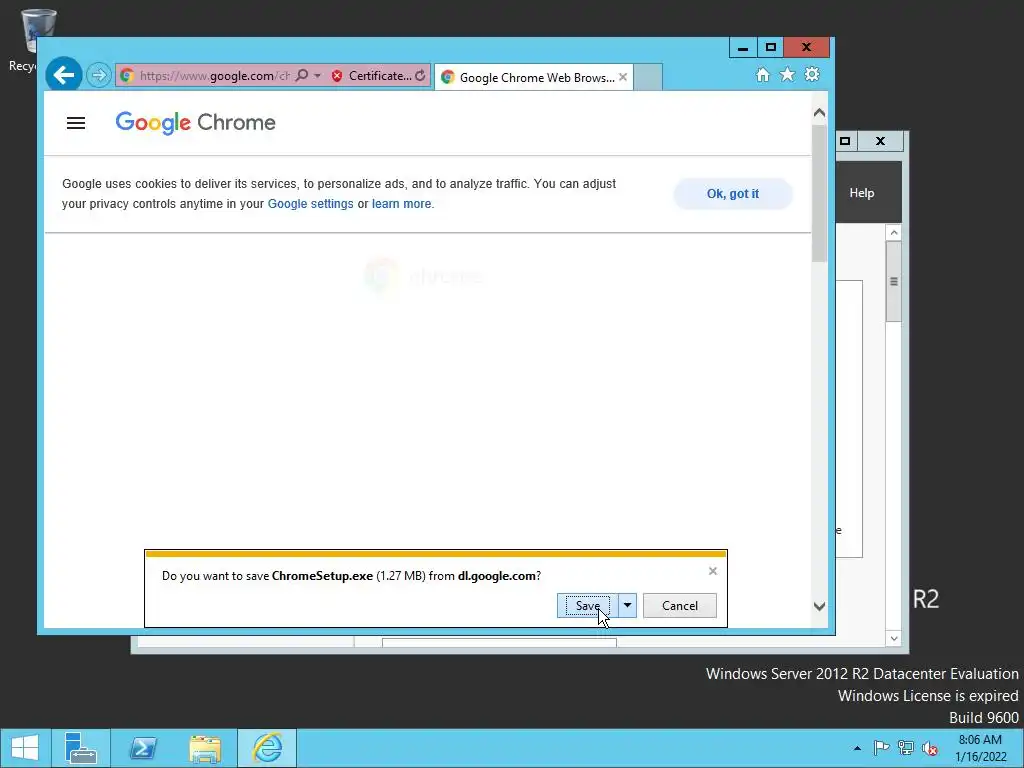Click the Certificate error red shield
This screenshot has height=768, width=1024.
[x=337, y=76]
